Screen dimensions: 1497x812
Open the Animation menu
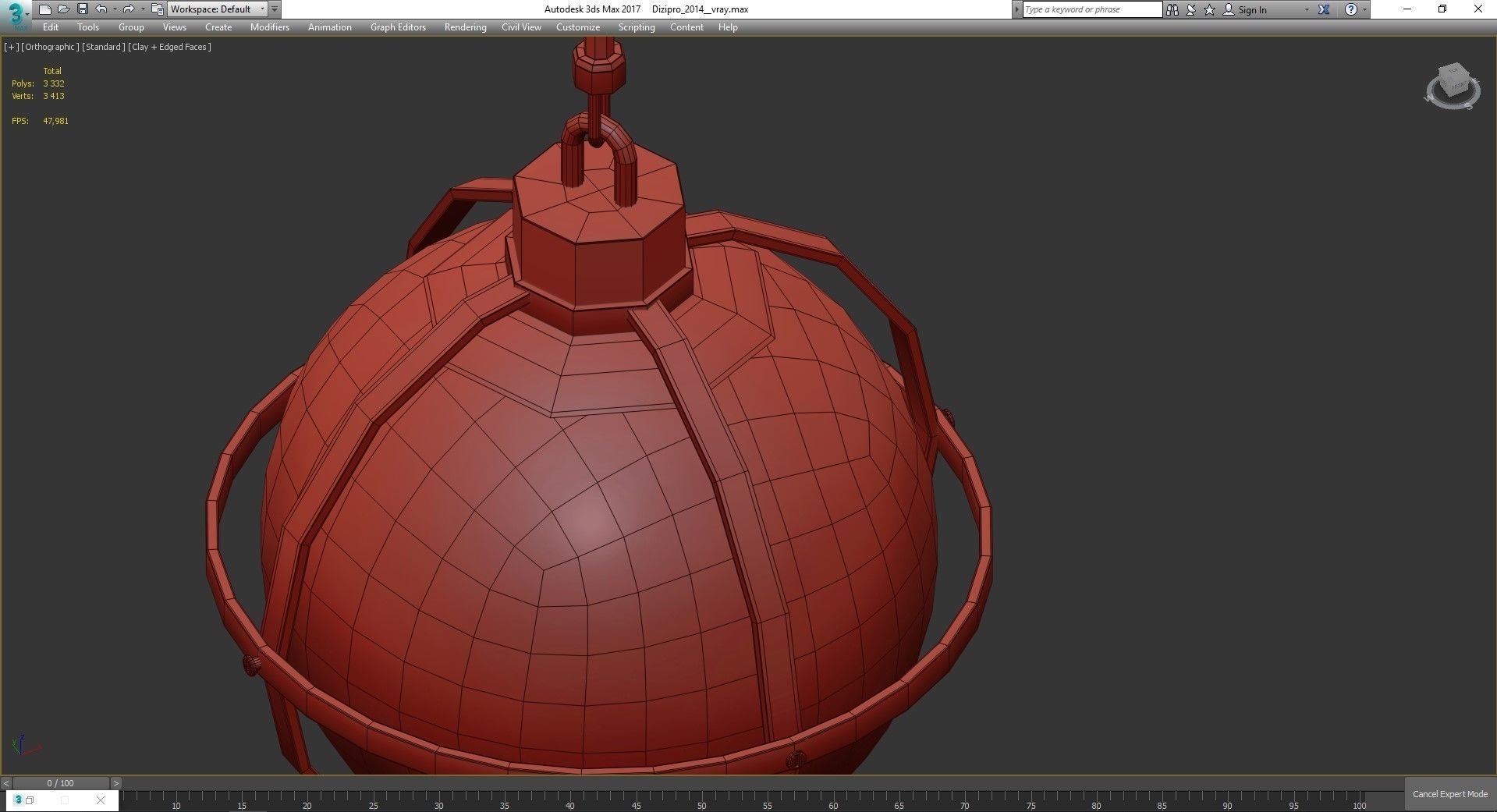point(330,27)
